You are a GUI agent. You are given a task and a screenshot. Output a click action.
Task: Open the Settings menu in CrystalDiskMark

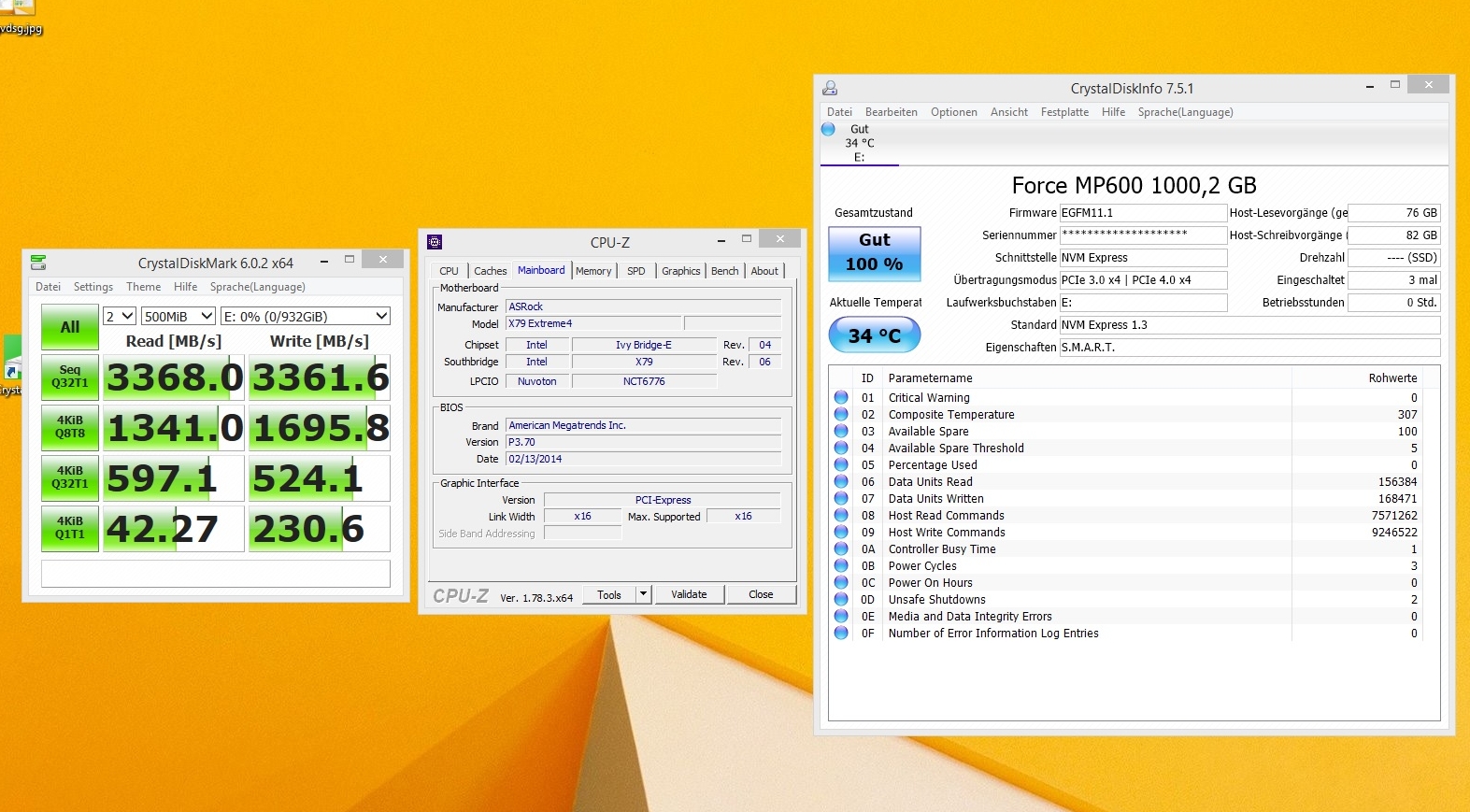(93, 287)
